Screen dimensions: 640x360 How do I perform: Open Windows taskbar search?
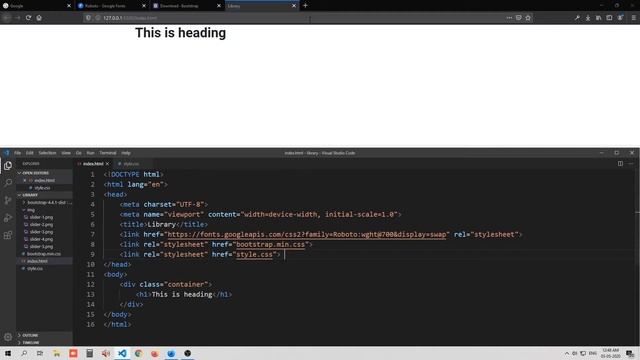click(24, 353)
